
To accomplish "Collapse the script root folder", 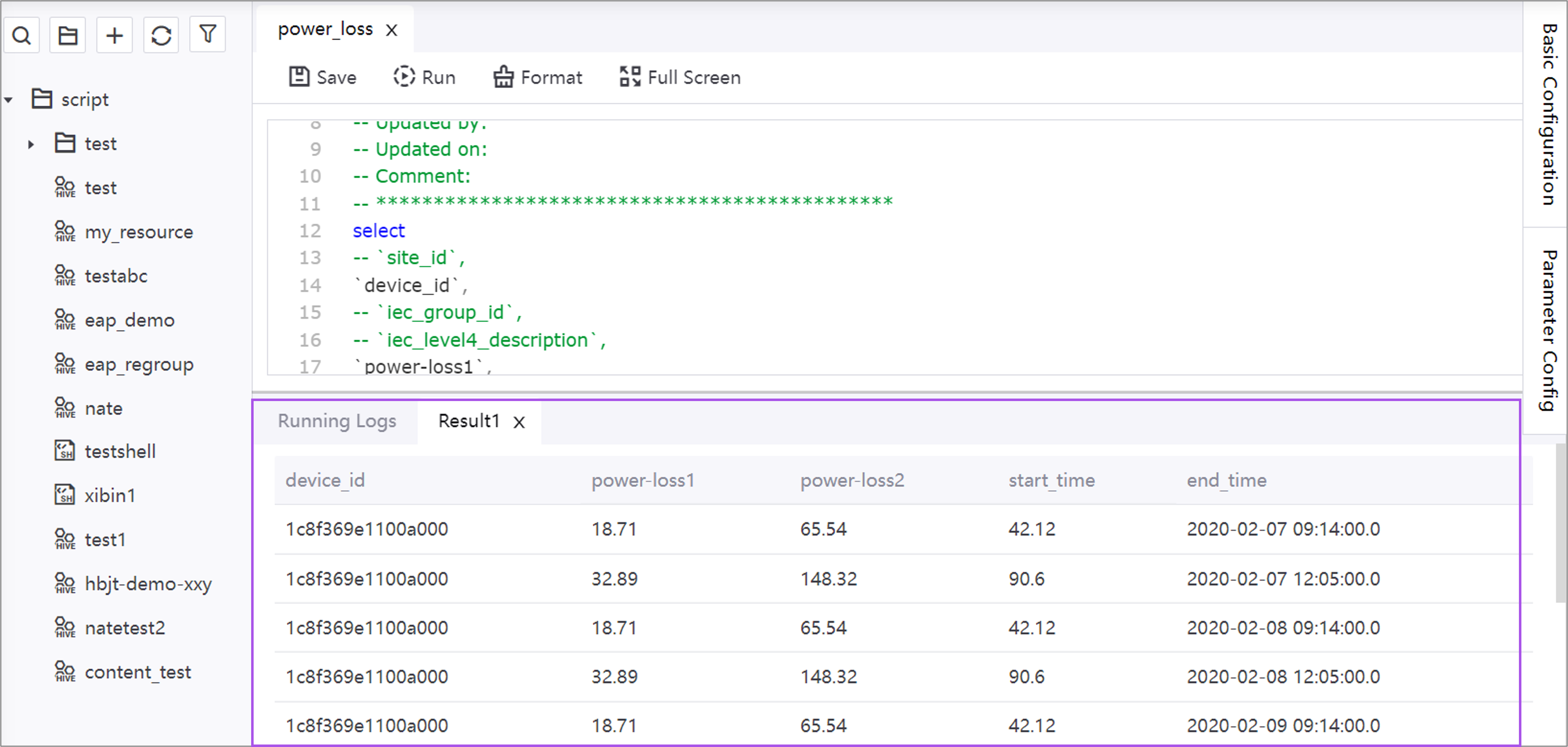I will tap(9, 100).
